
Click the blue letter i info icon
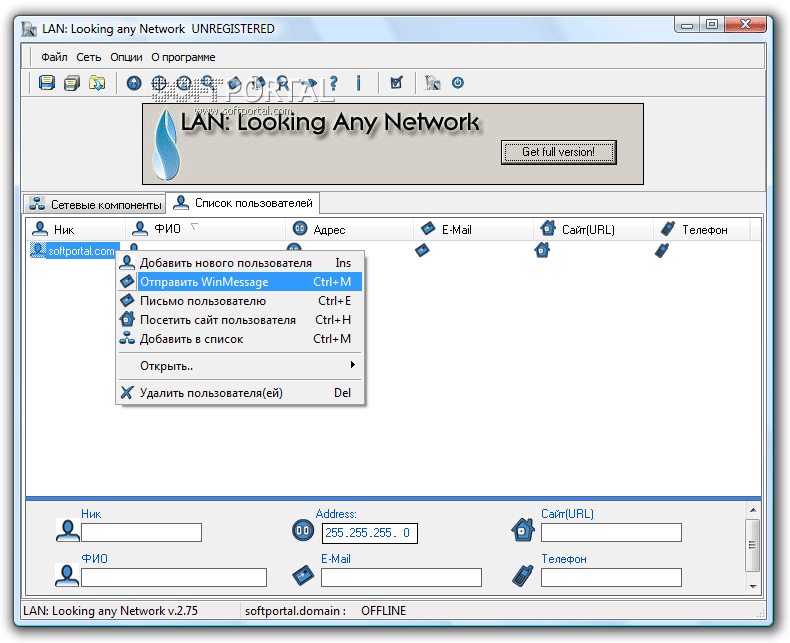(358, 83)
